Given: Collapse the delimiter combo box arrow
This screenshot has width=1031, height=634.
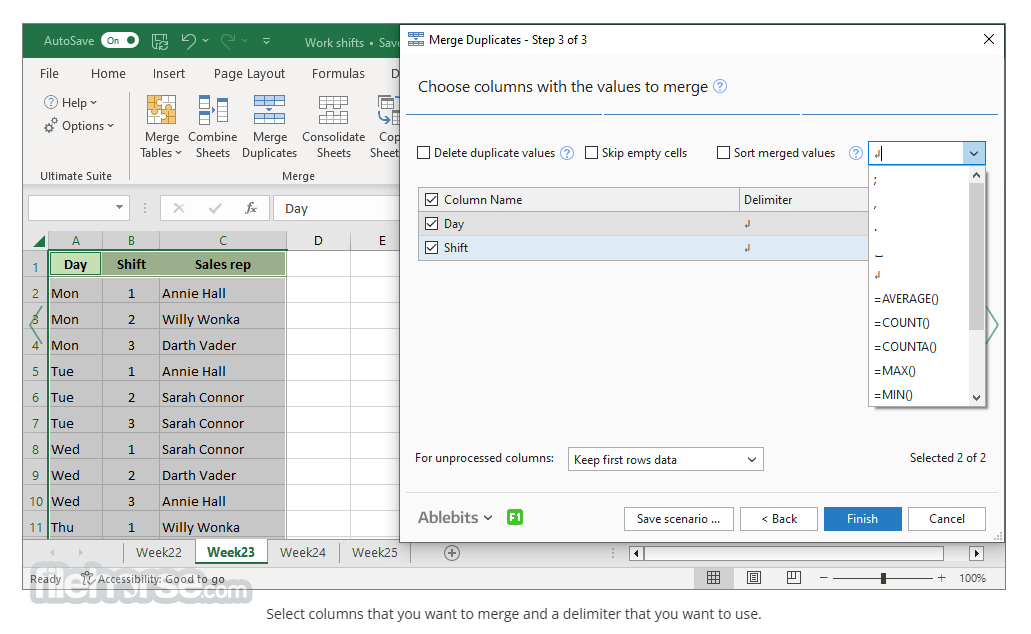Looking at the screenshot, I should pyautogui.click(x=974, y=153).
